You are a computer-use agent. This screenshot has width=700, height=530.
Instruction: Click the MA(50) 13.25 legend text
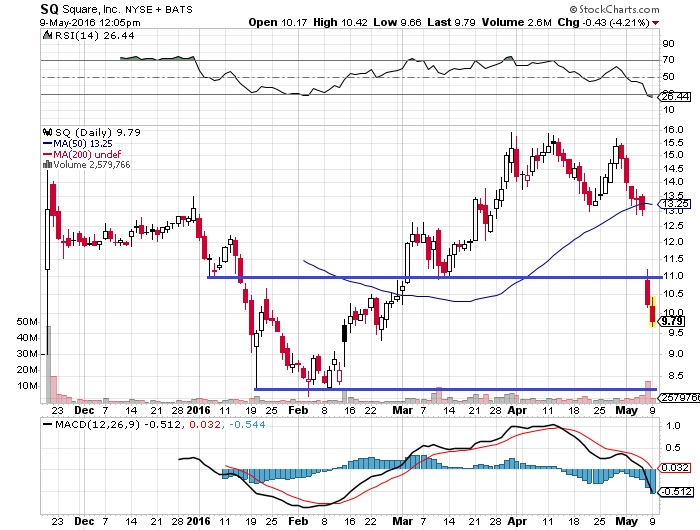83,144
